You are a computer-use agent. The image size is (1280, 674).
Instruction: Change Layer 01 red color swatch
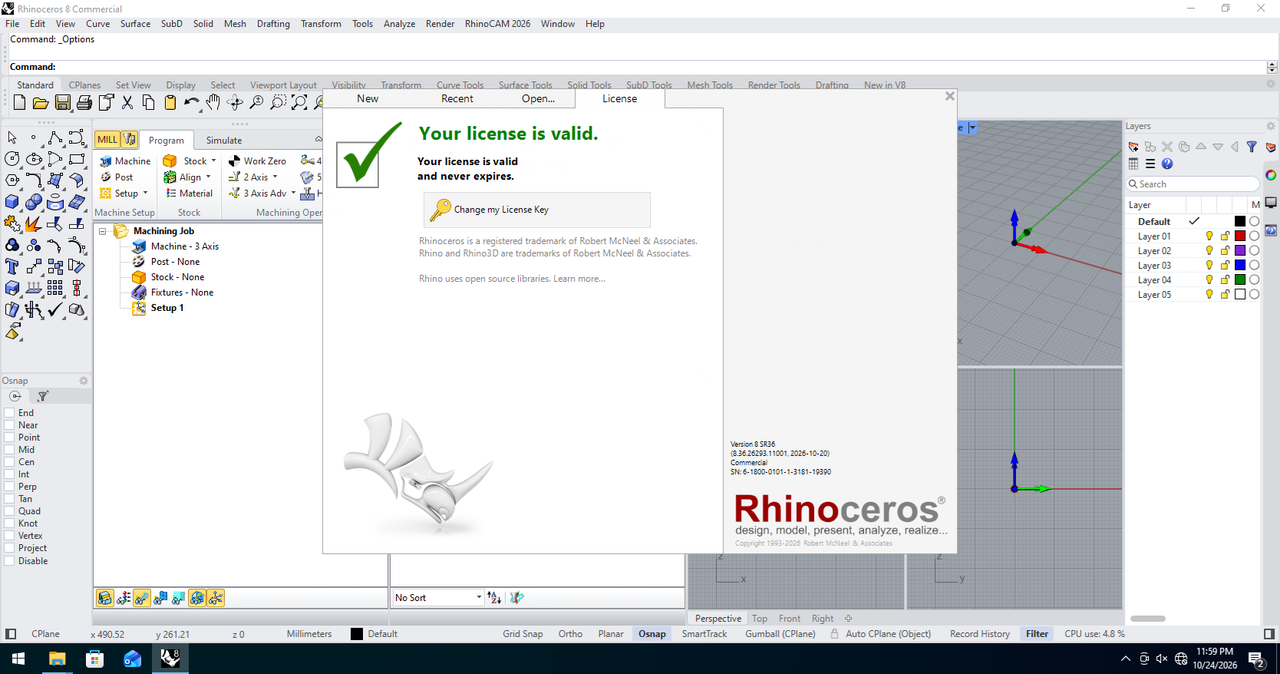(x=1240, y=236)
